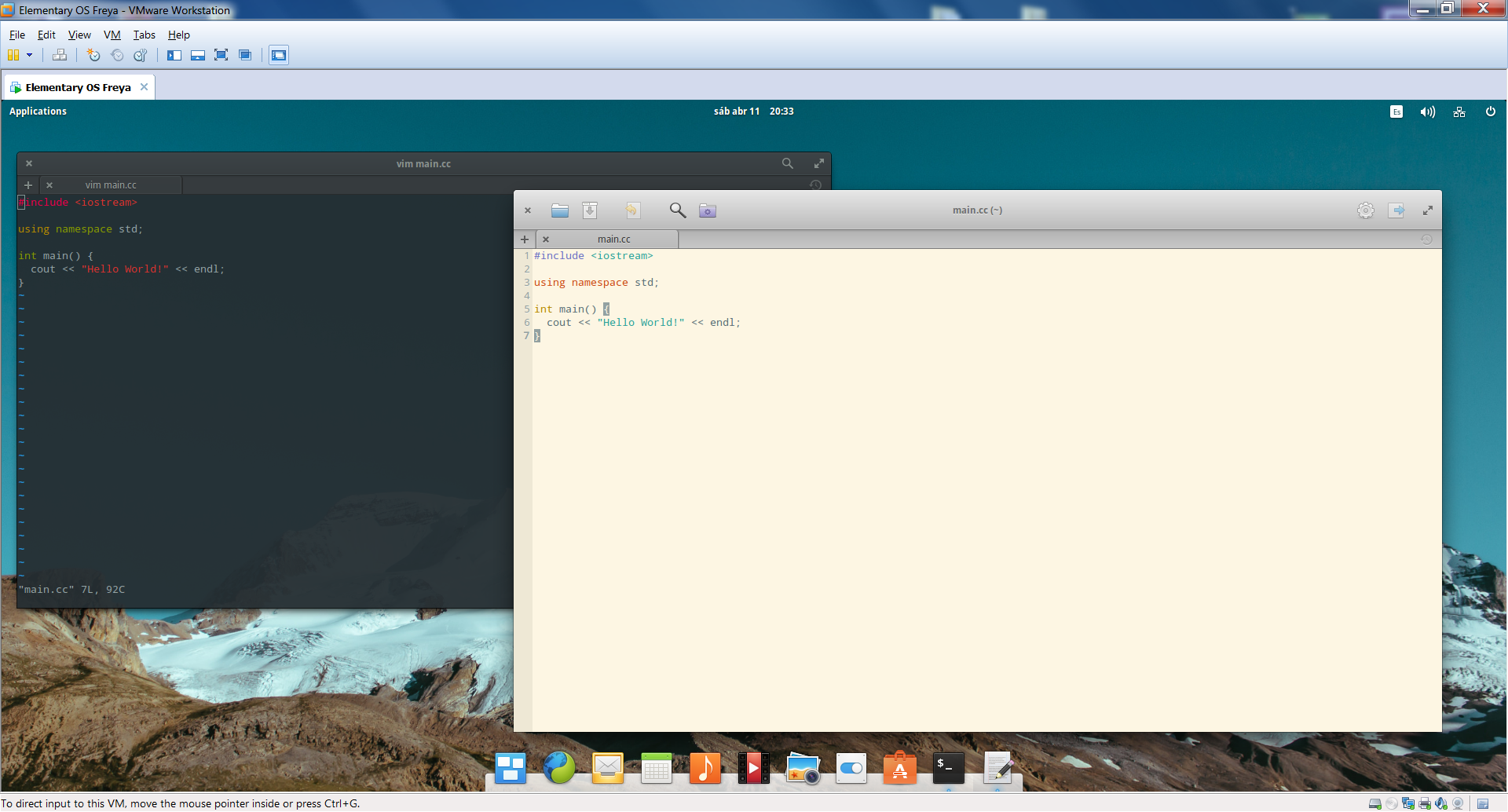
Task: Add a new tab in the terminal window
Action: point(28,185)
